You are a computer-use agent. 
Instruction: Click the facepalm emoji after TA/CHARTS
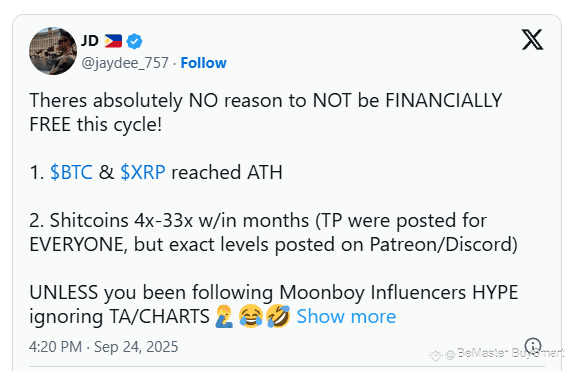click(224, 316)
